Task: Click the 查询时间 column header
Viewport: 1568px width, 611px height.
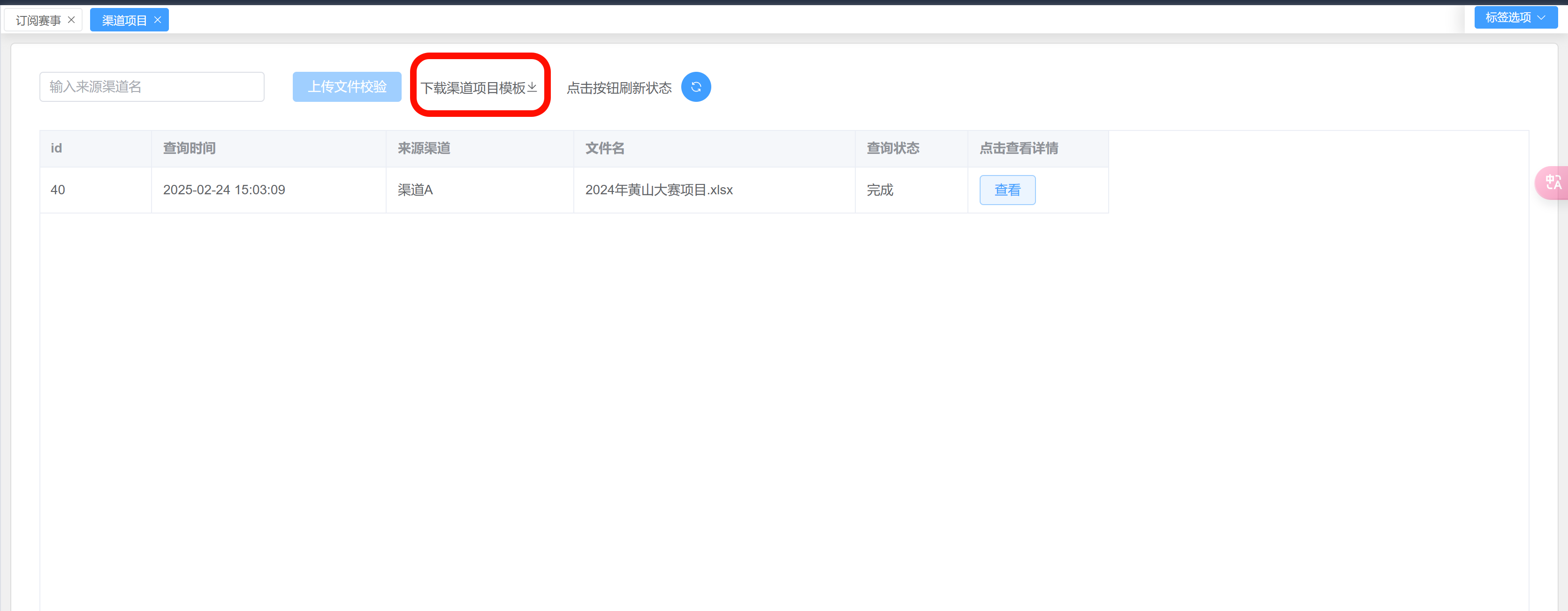Action: (189, 148)
